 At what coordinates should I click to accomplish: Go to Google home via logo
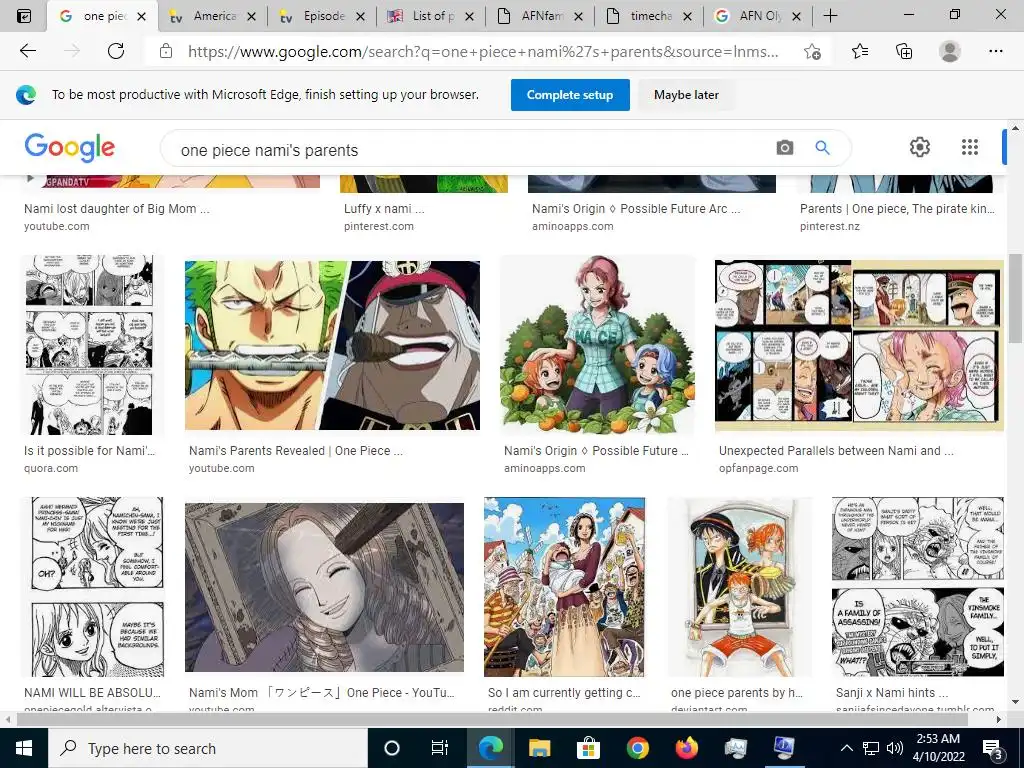coord(70,148)
